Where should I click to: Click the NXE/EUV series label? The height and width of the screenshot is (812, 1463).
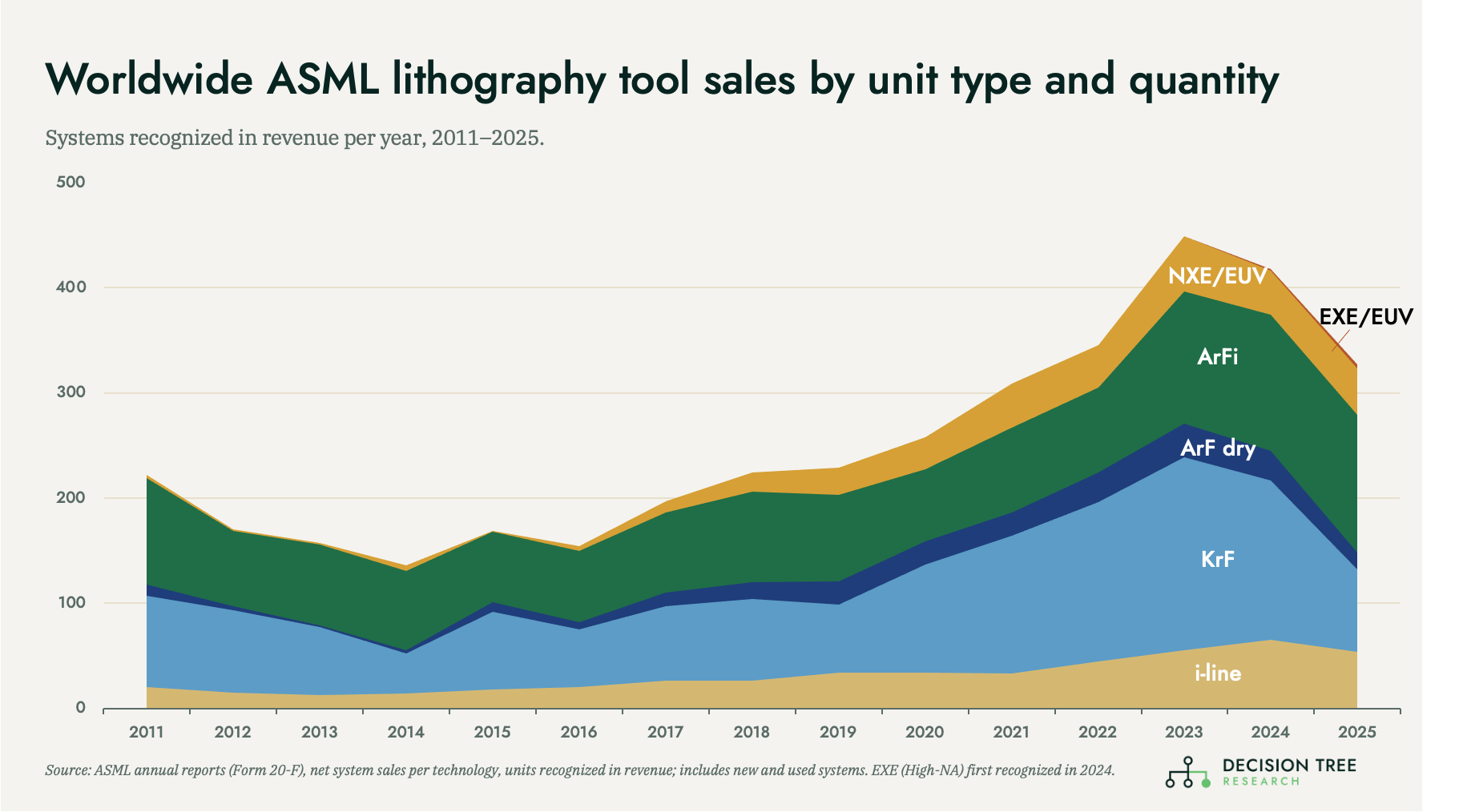click(x=1218, y=276)
